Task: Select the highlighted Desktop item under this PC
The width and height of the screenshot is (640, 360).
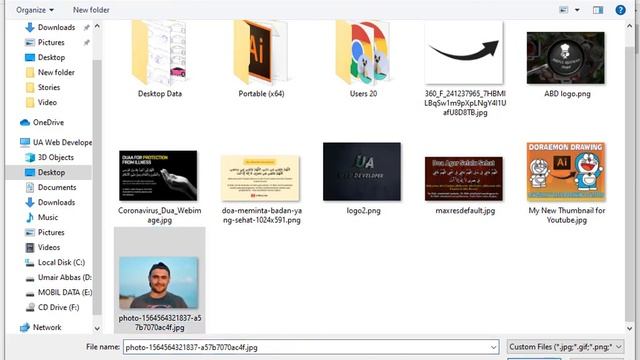Action: coord(49,172)
